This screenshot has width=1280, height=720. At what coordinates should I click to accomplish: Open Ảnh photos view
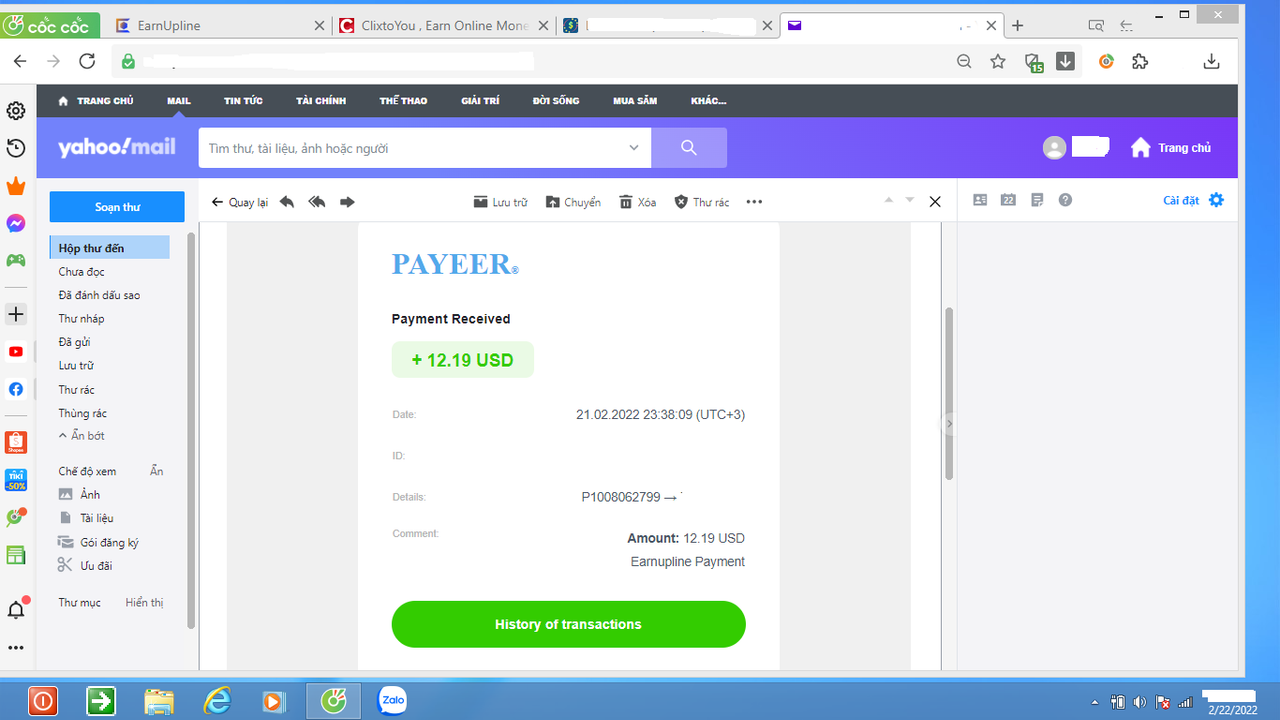(90, 495)
